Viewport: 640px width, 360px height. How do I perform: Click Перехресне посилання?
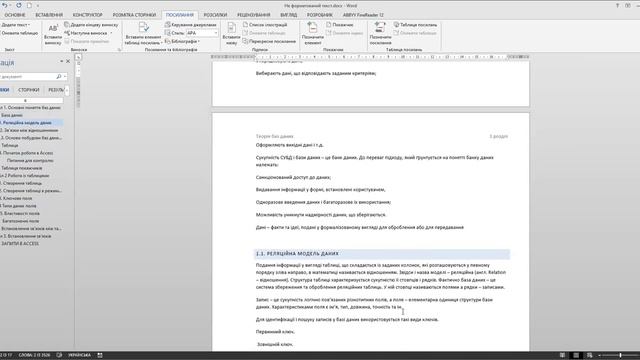269,41
